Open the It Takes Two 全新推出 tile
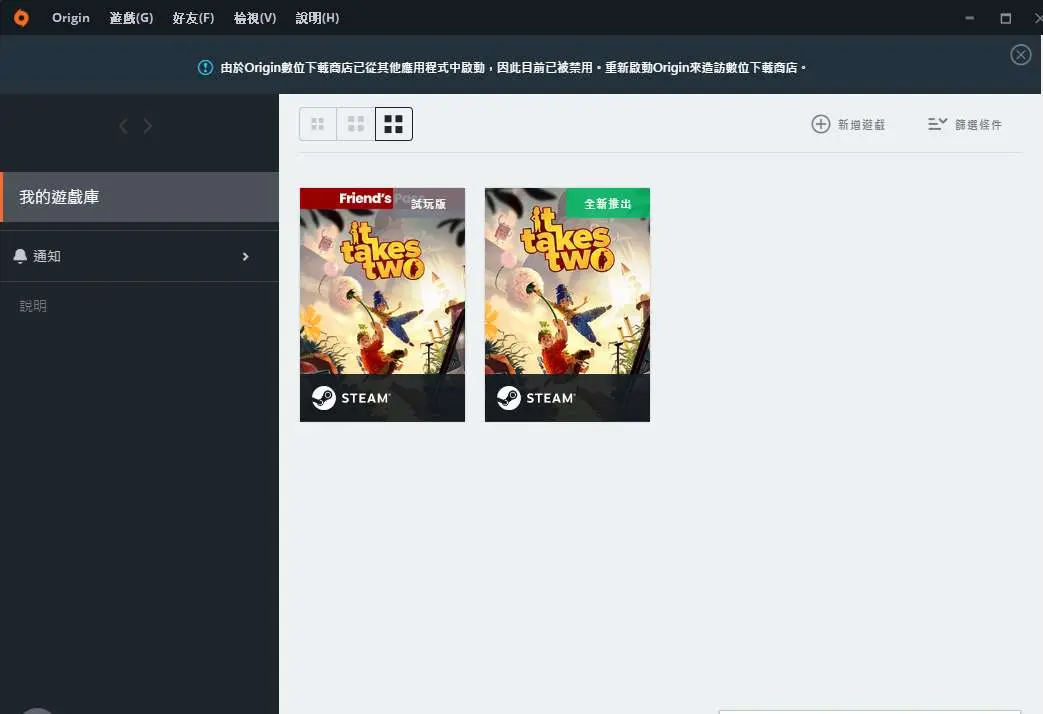 point(567,305)
